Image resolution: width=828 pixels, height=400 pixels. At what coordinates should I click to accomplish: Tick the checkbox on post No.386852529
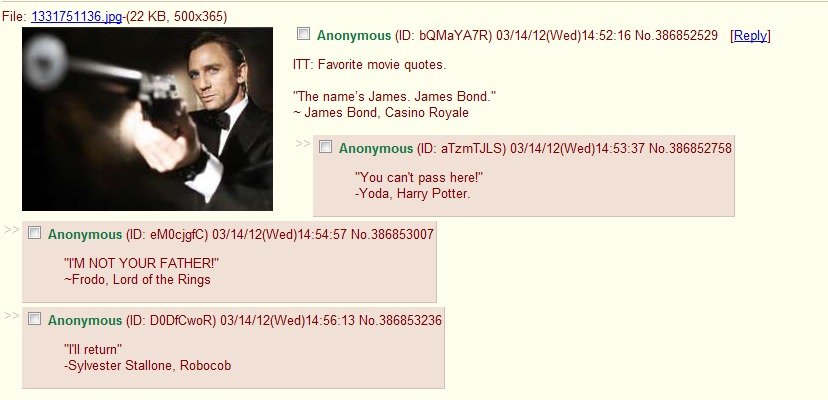tap(303, 34)
